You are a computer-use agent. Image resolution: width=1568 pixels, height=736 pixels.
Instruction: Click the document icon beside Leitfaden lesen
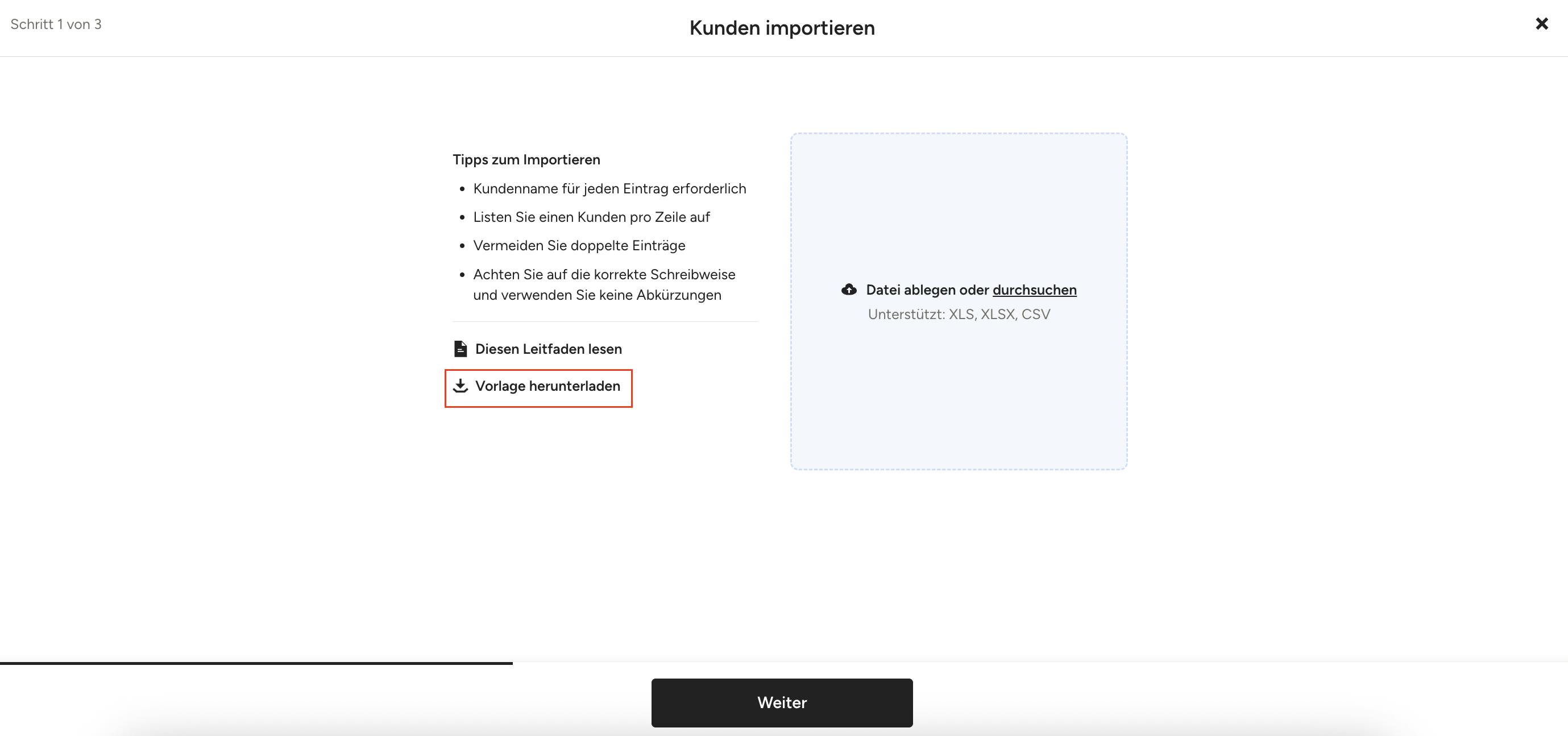[x=461, y=349]
